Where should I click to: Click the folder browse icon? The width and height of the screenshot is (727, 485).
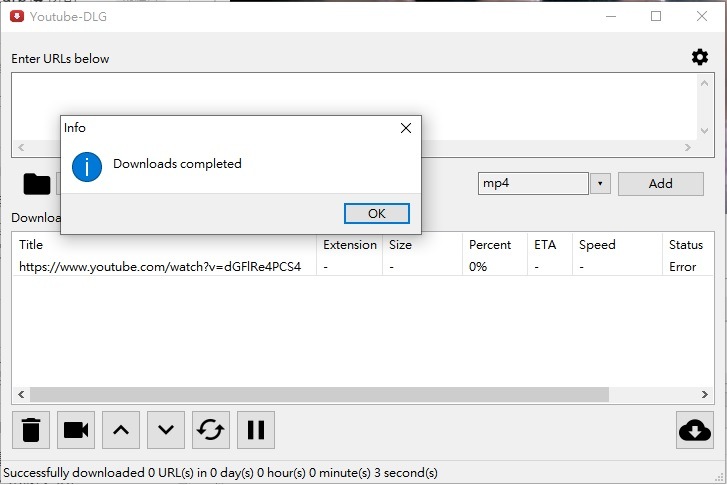[x=37, y=184]
